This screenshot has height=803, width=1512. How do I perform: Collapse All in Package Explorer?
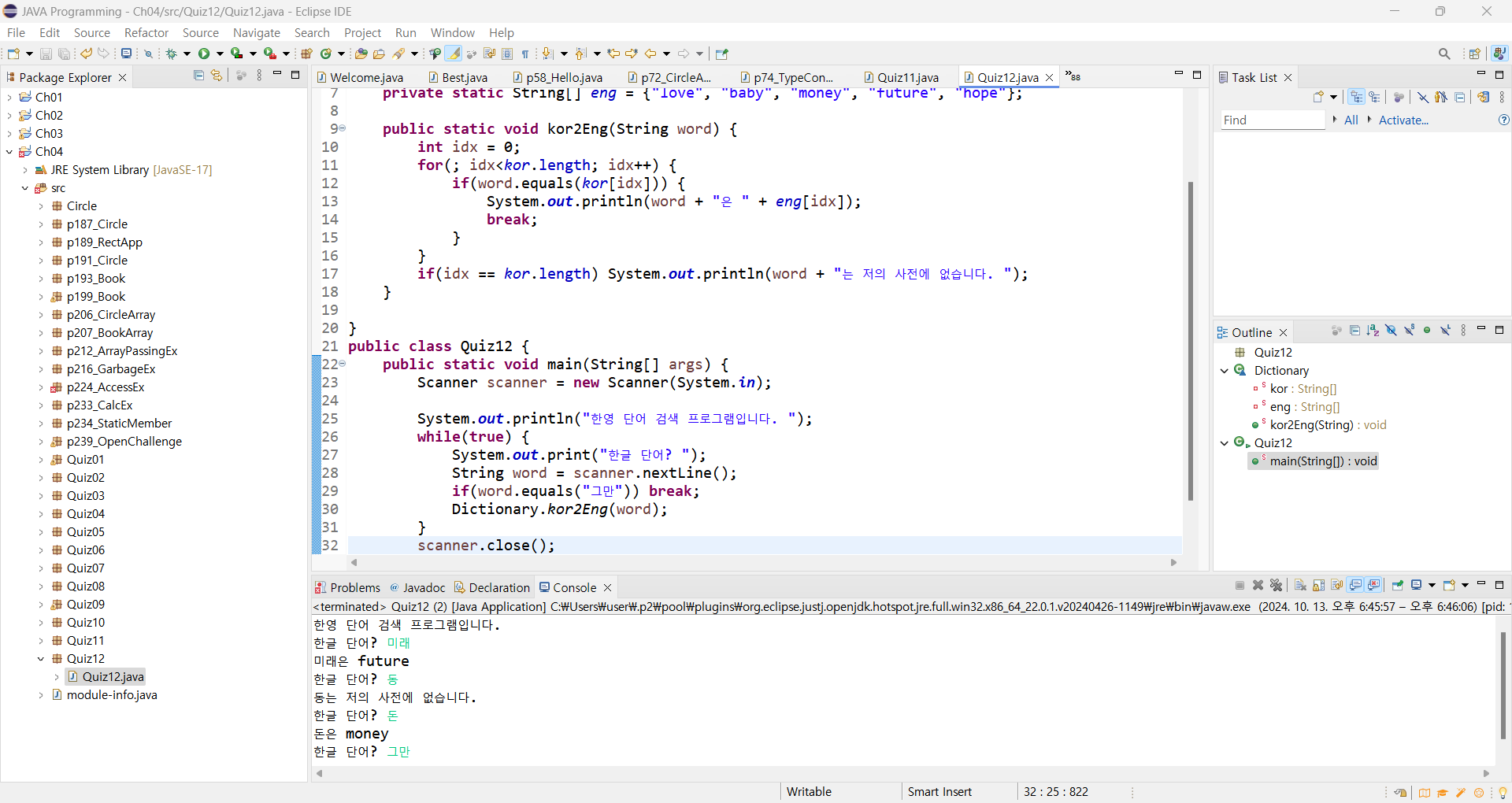point(198,76)
